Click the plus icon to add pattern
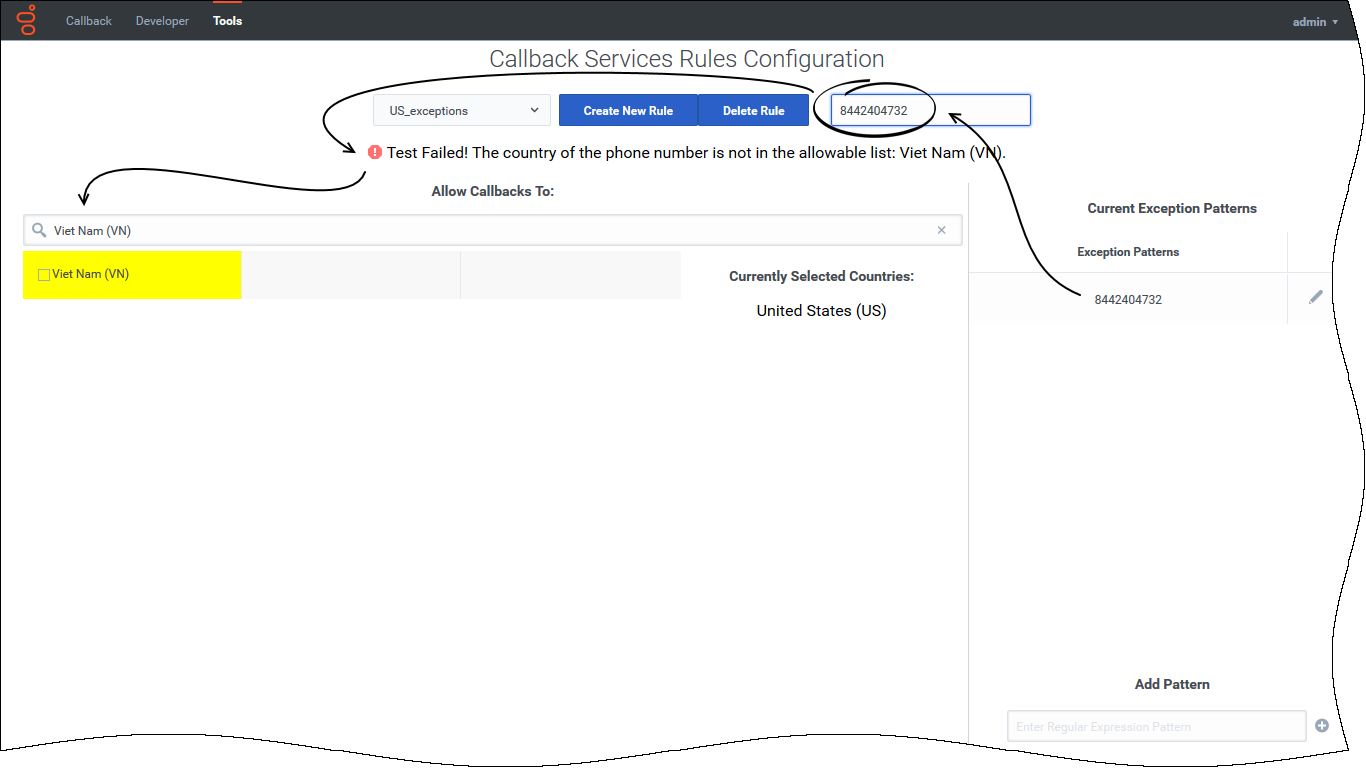Screen dimensions: 1366x768 [x=1321, y=725]
